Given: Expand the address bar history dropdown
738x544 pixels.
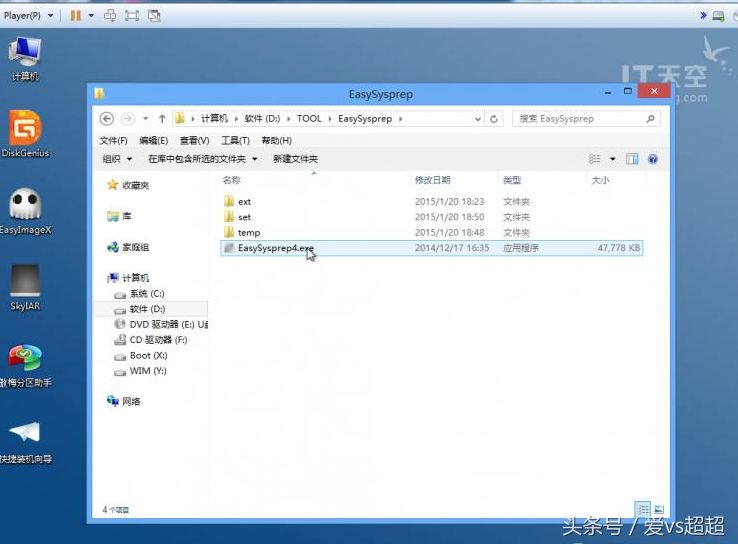Looking at the screenshot, I should click(x=478, y=119).
